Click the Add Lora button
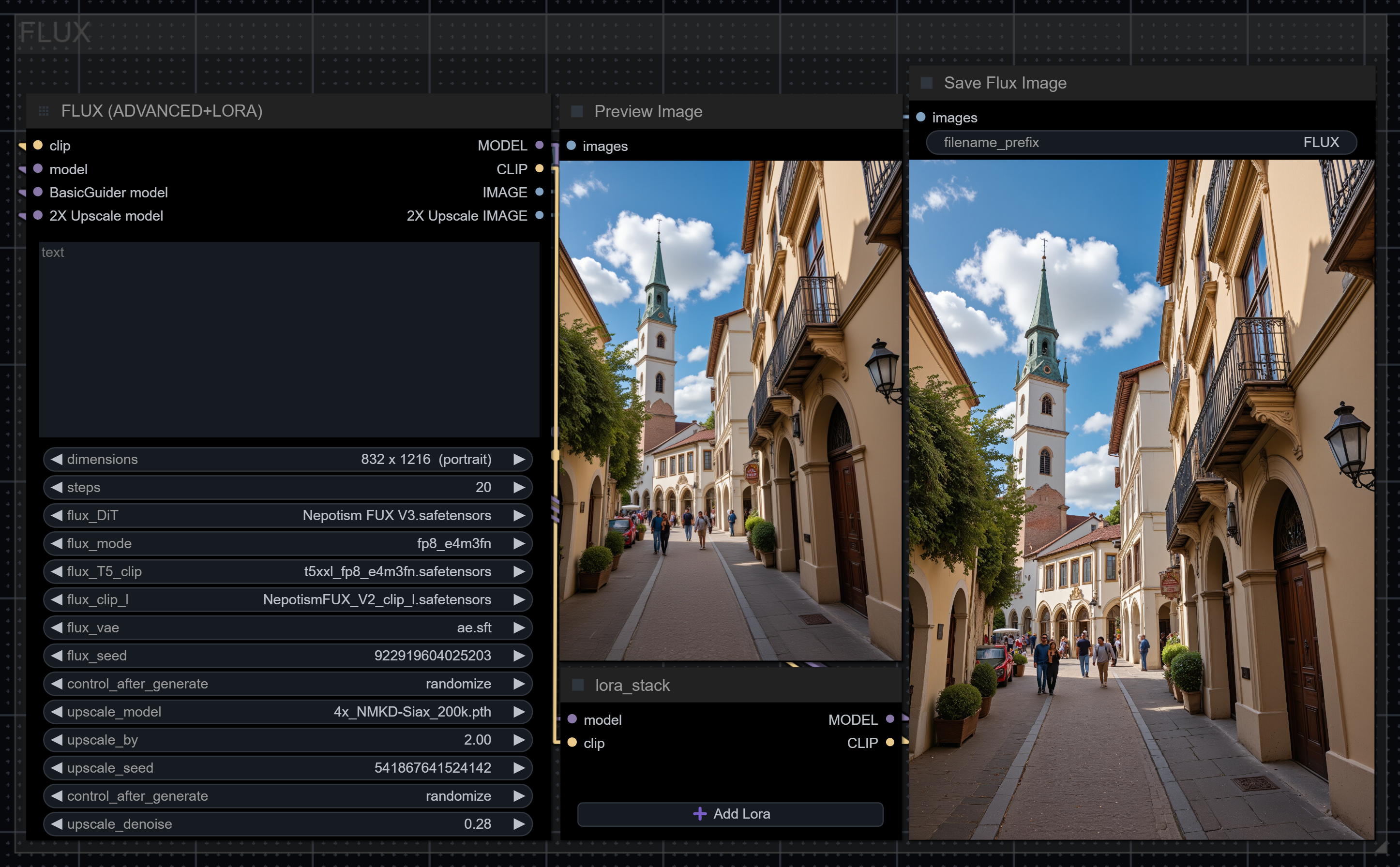 [730, 814]
